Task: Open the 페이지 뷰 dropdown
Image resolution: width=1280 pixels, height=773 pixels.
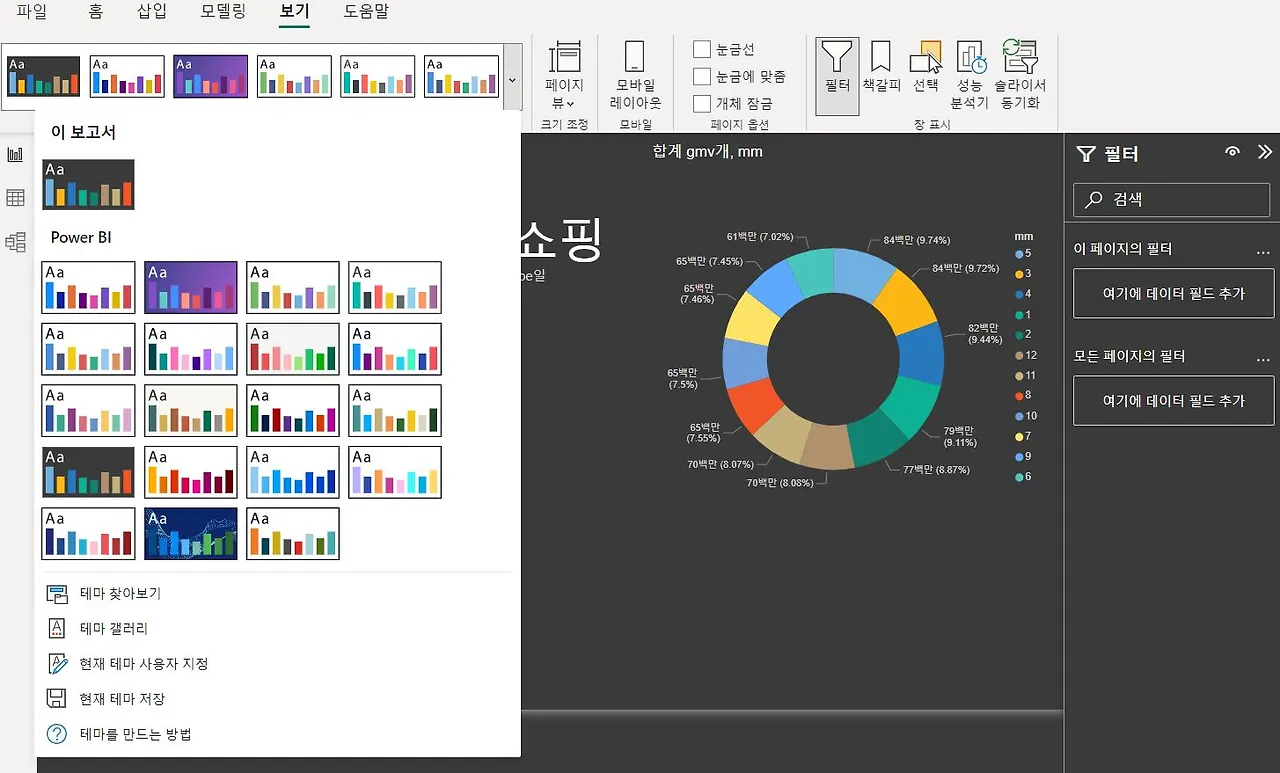Action: coord(564,75)
